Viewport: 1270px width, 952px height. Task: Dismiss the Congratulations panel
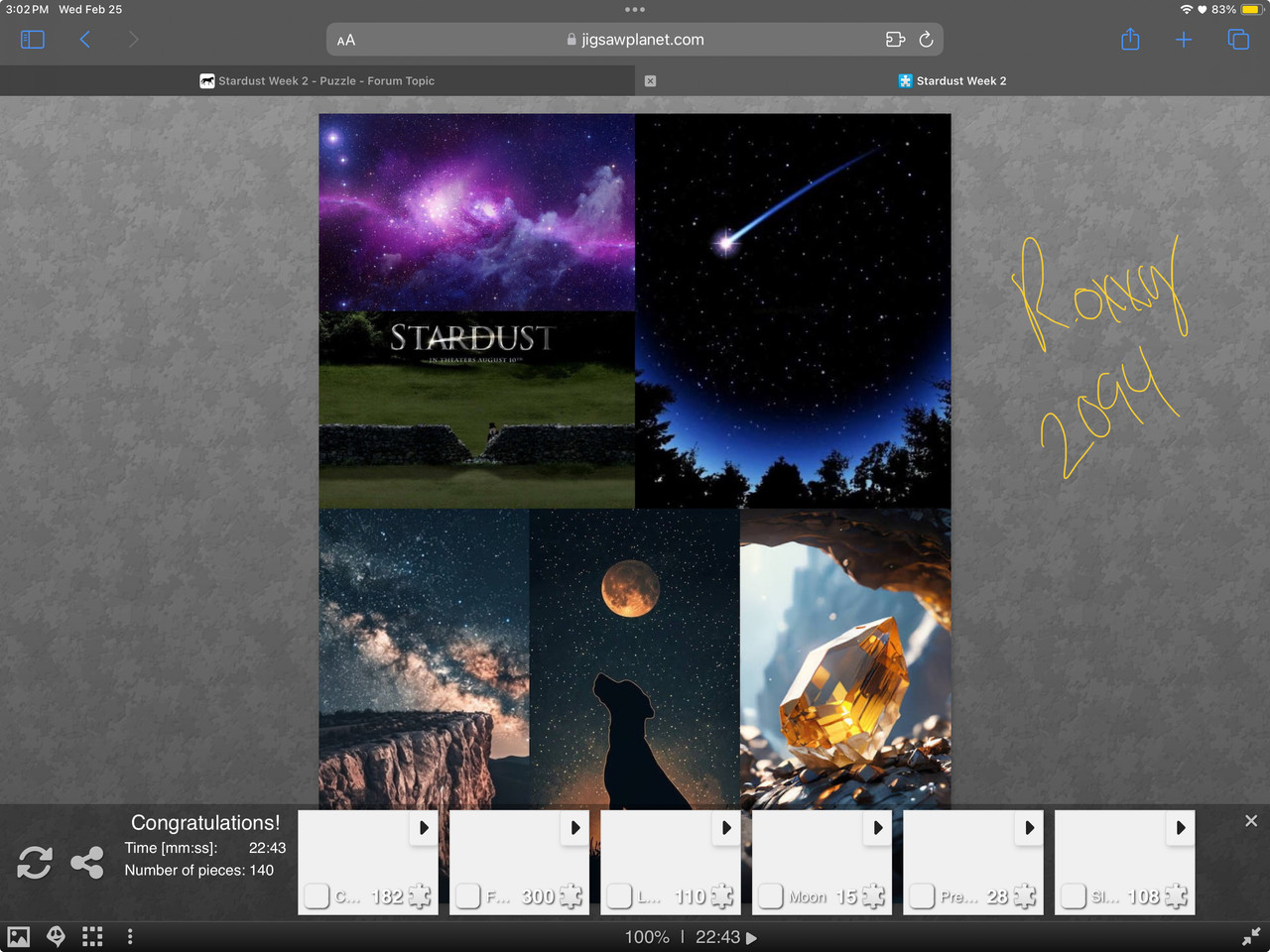[x=1251, y=821]
